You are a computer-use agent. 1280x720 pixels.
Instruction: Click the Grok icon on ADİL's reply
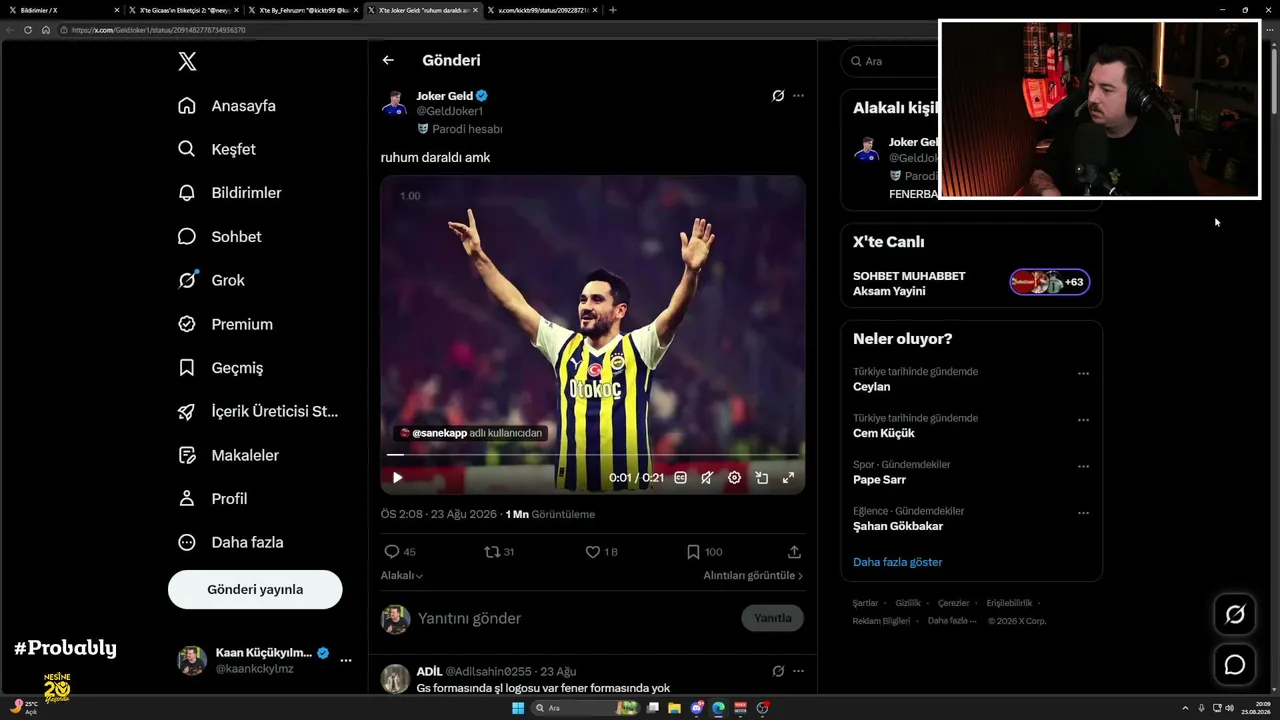coord(778,671)
